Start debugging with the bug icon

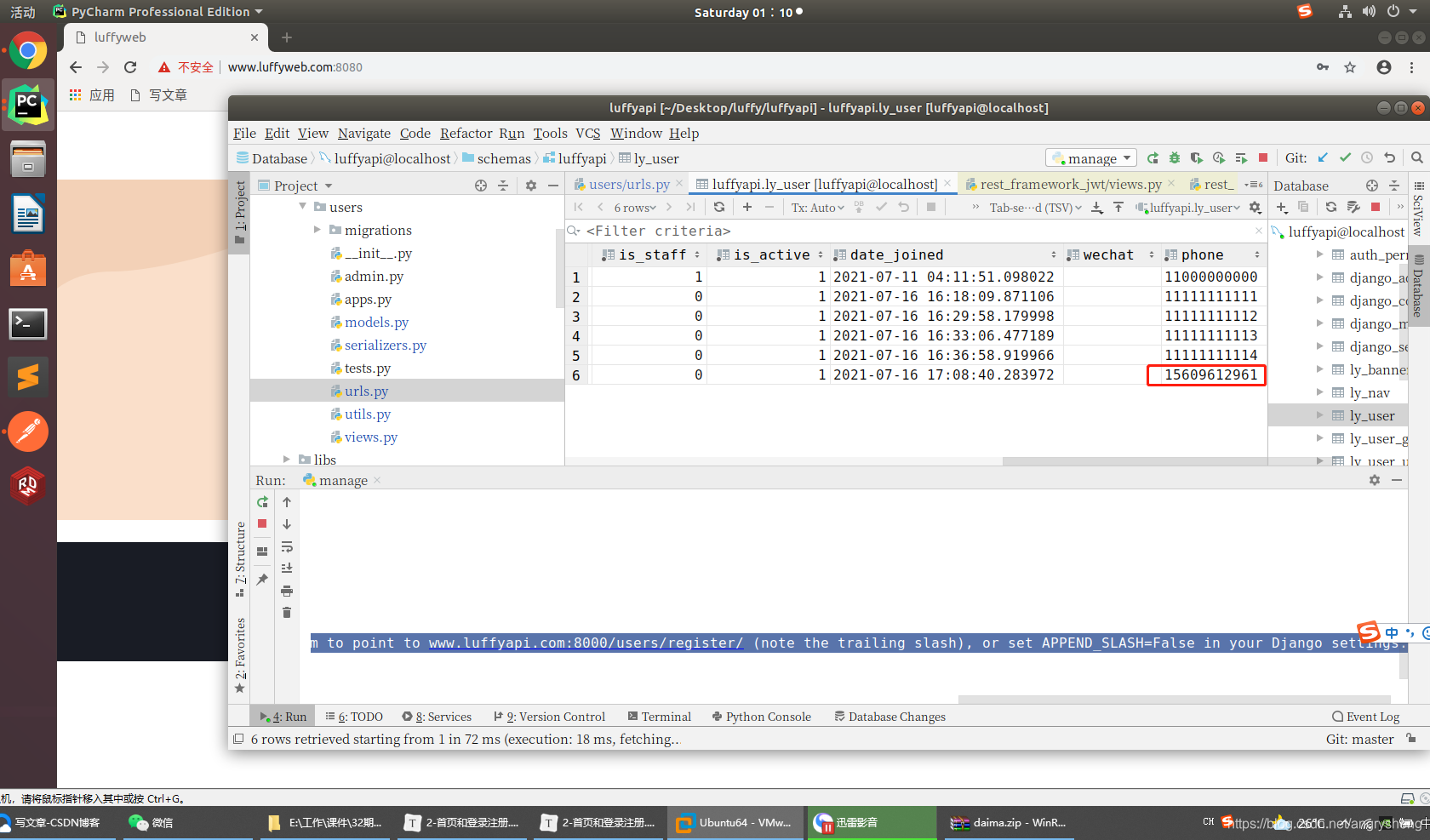tap(1175, 158)
